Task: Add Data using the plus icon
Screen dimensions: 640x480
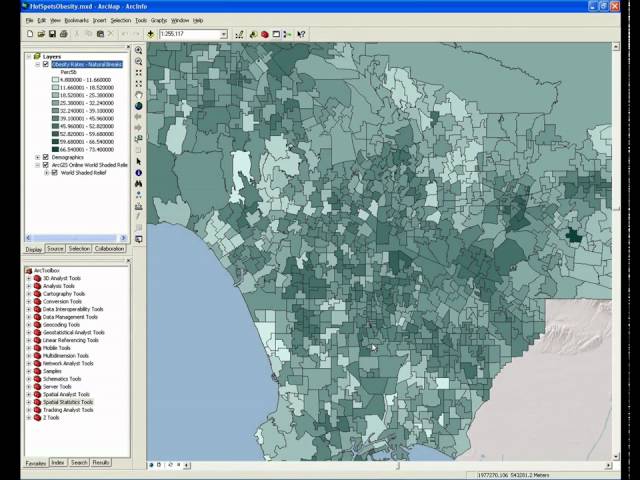Action: point(151,34)
